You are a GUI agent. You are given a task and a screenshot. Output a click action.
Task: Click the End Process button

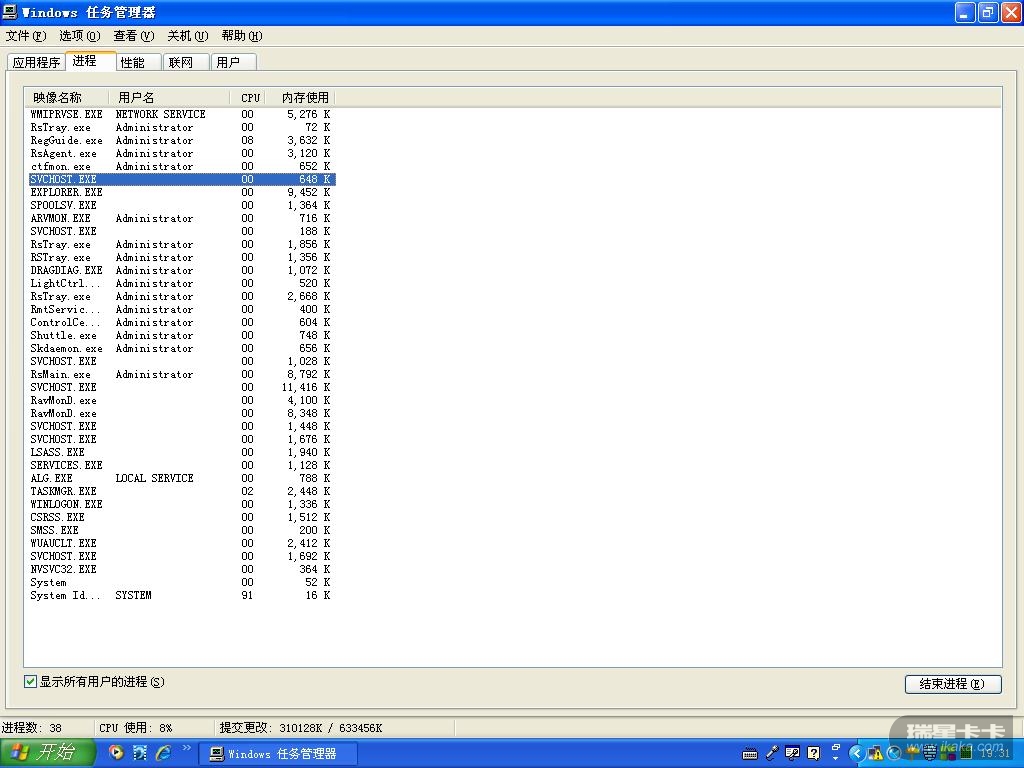point(953,684)
